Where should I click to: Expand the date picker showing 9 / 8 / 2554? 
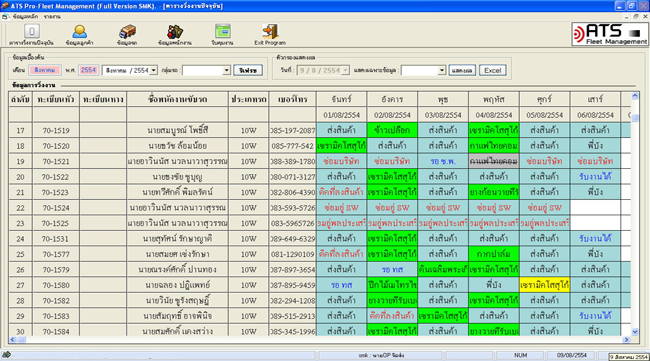click(x=345, y=70)
